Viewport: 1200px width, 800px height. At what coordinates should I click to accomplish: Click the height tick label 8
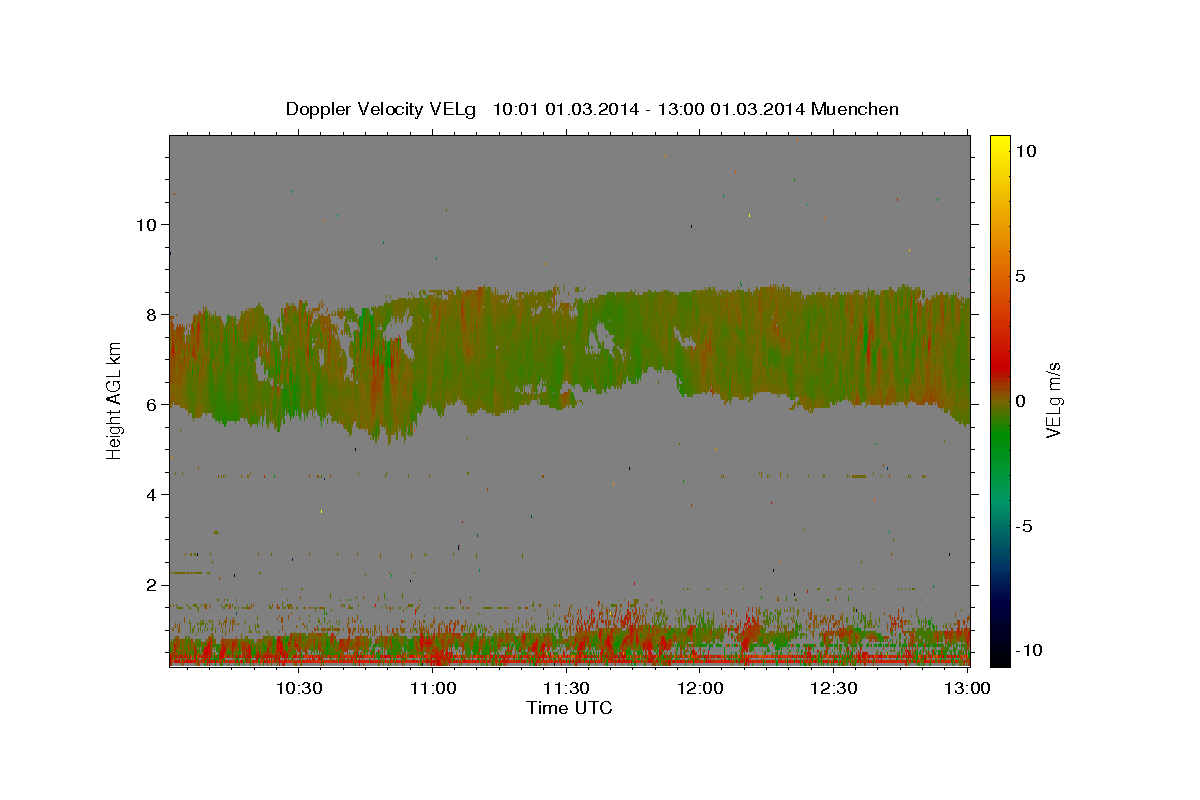[x=151, y=314]
